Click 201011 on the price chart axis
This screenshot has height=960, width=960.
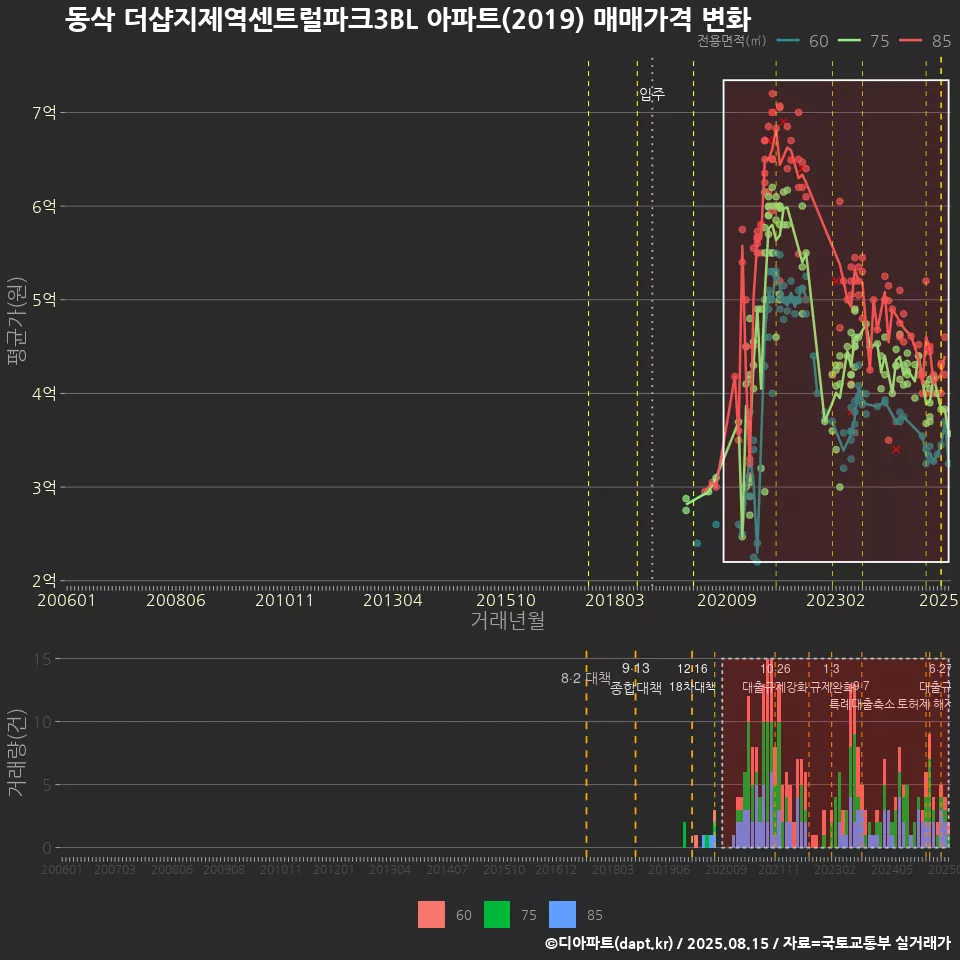tap(284, 600)
